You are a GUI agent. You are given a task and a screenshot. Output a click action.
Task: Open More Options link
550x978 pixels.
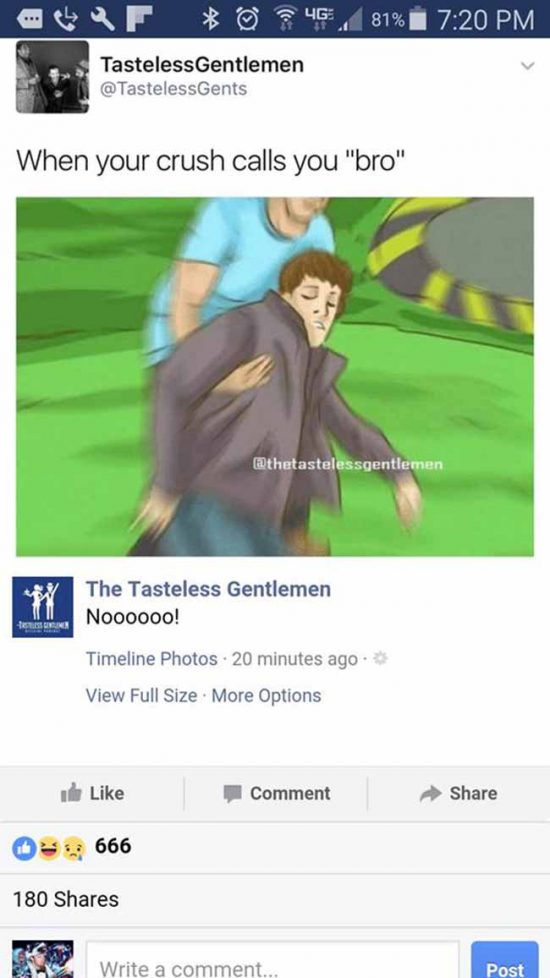[x=266, y=695]
